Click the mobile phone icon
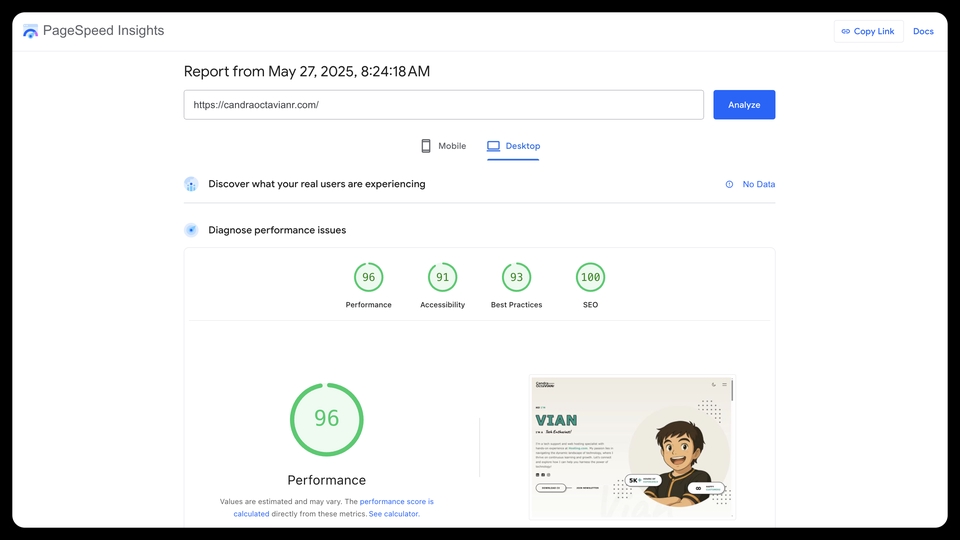This screenshot has height=540, width=960. click(426, 146)
